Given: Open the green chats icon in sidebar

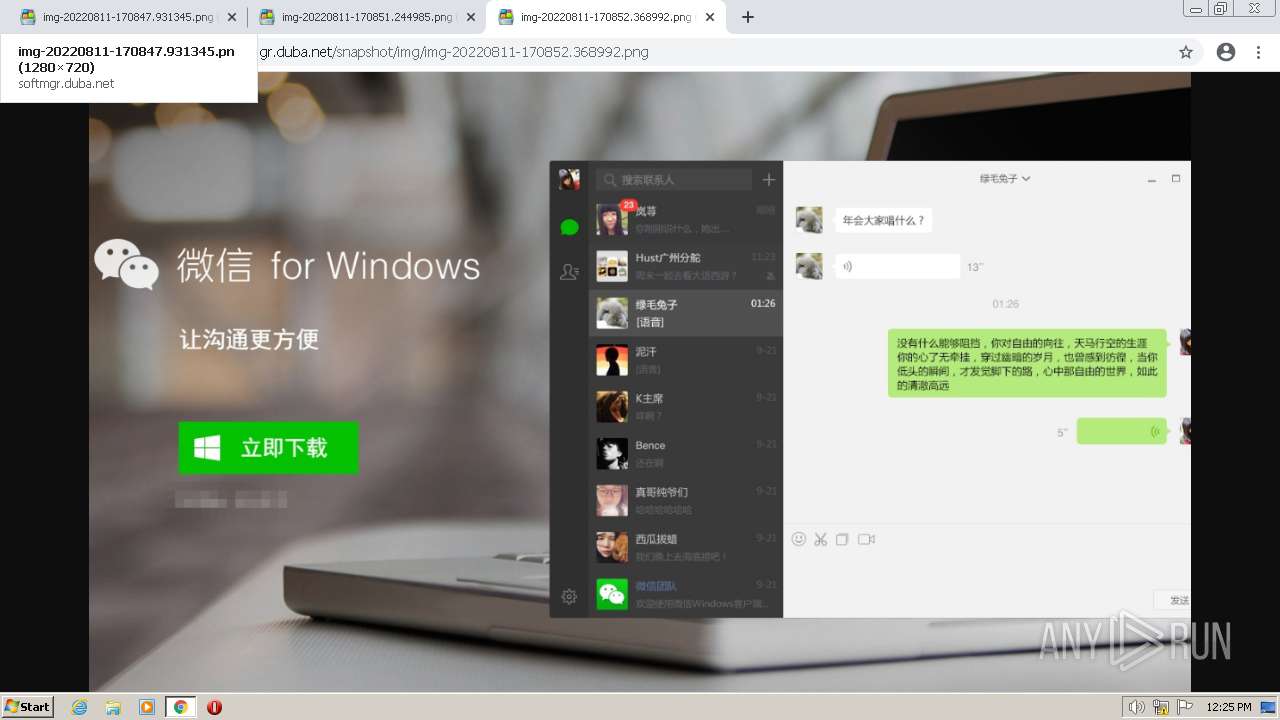Looking at the screenshot, I should [x=569, y=227].
